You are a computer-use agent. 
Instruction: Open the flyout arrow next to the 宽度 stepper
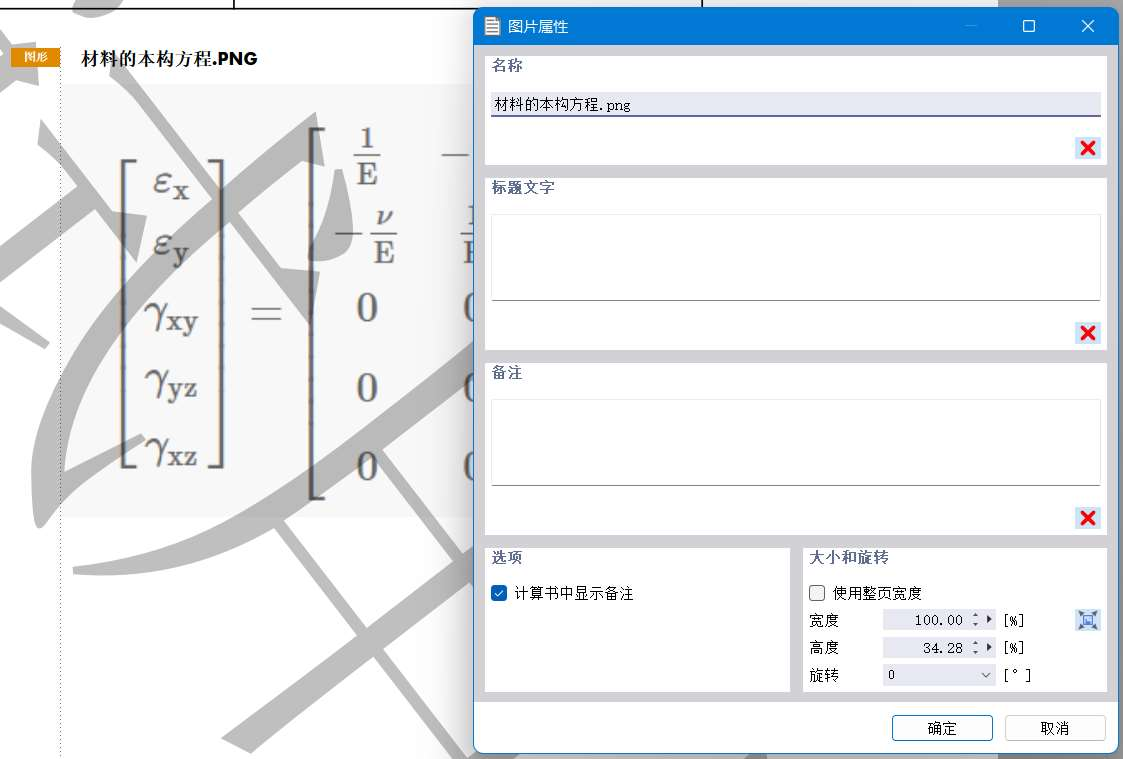click(989, 620)
